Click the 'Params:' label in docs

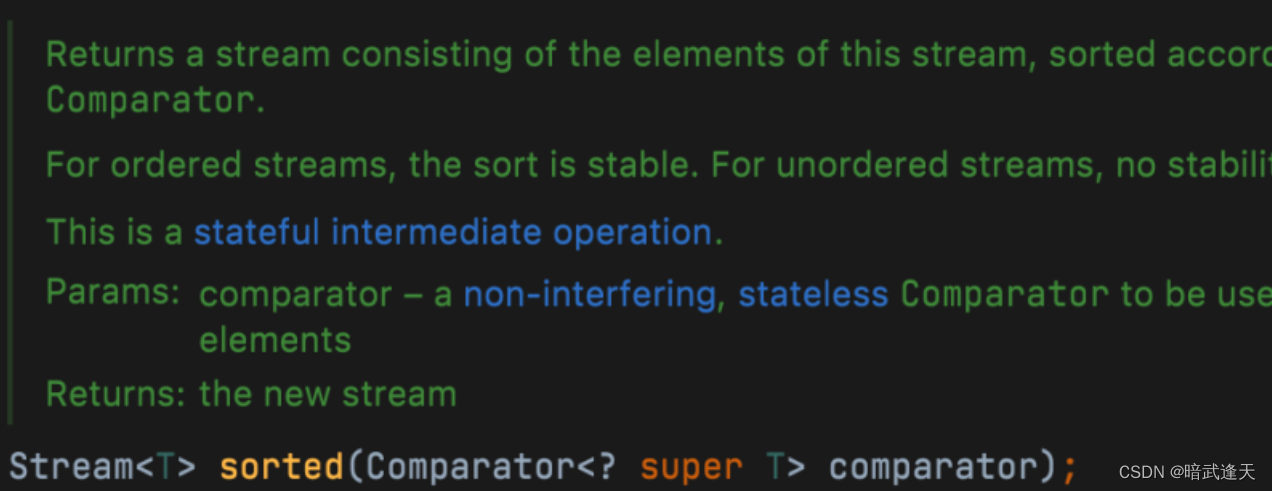point(113,292)
